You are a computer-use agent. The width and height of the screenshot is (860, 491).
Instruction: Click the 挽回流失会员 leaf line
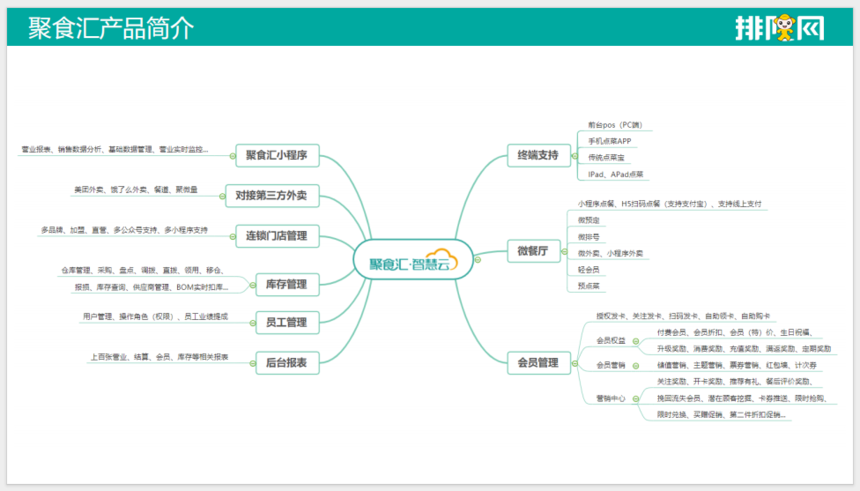coord(742,399)
